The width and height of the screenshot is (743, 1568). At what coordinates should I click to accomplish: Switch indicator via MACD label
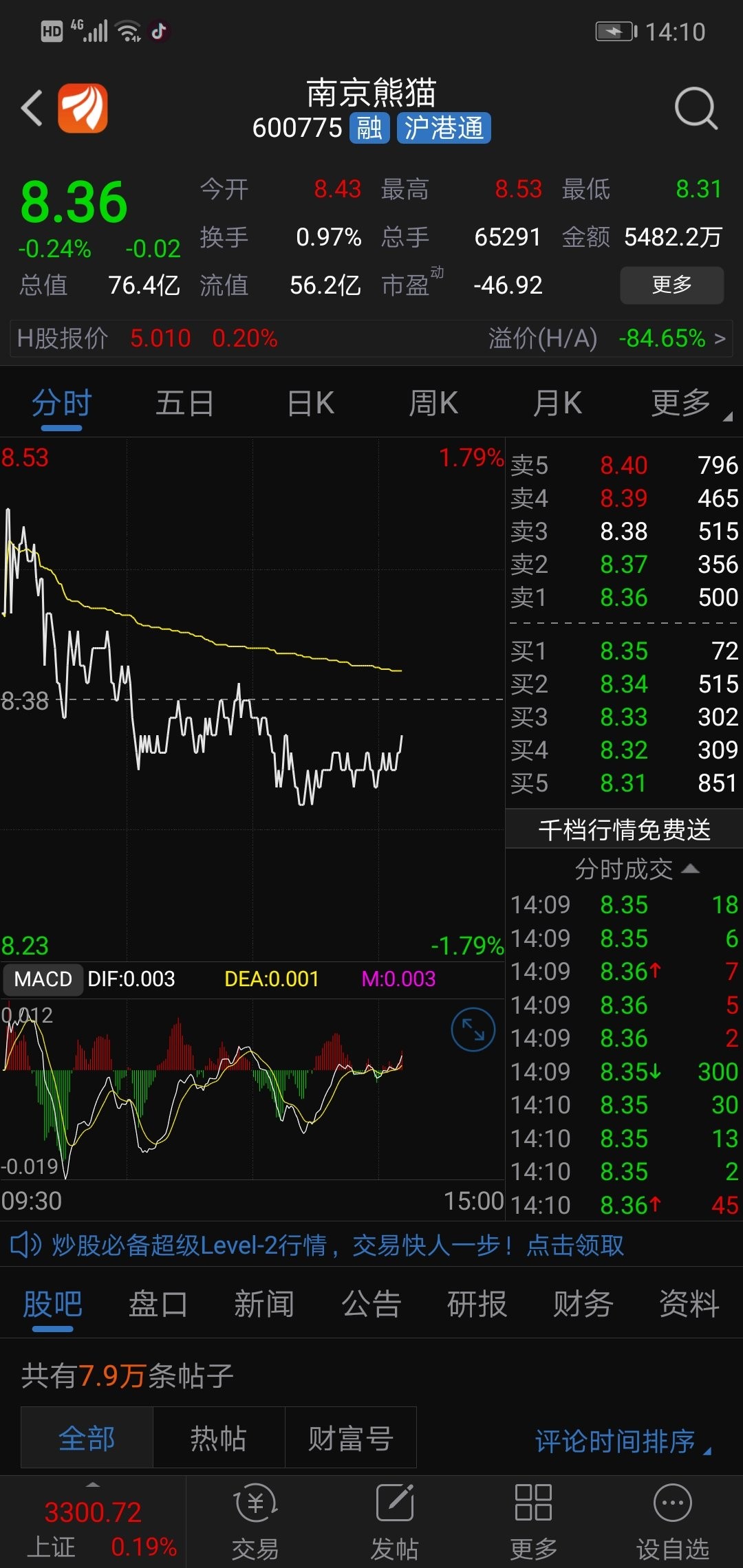[x=43, y=979]
